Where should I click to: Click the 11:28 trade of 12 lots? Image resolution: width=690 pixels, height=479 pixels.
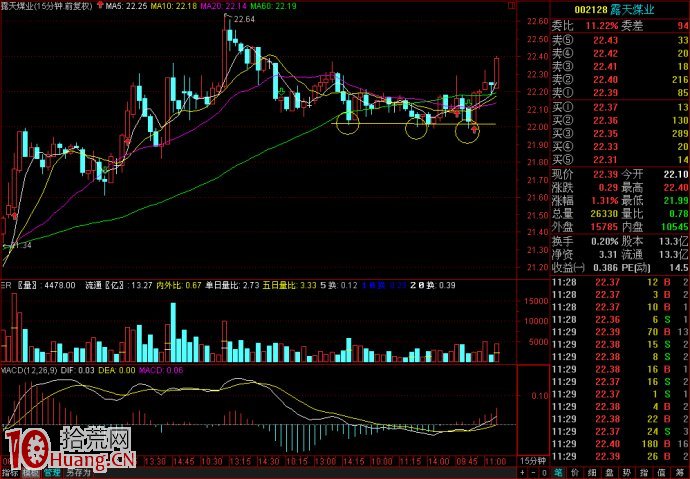620,282
